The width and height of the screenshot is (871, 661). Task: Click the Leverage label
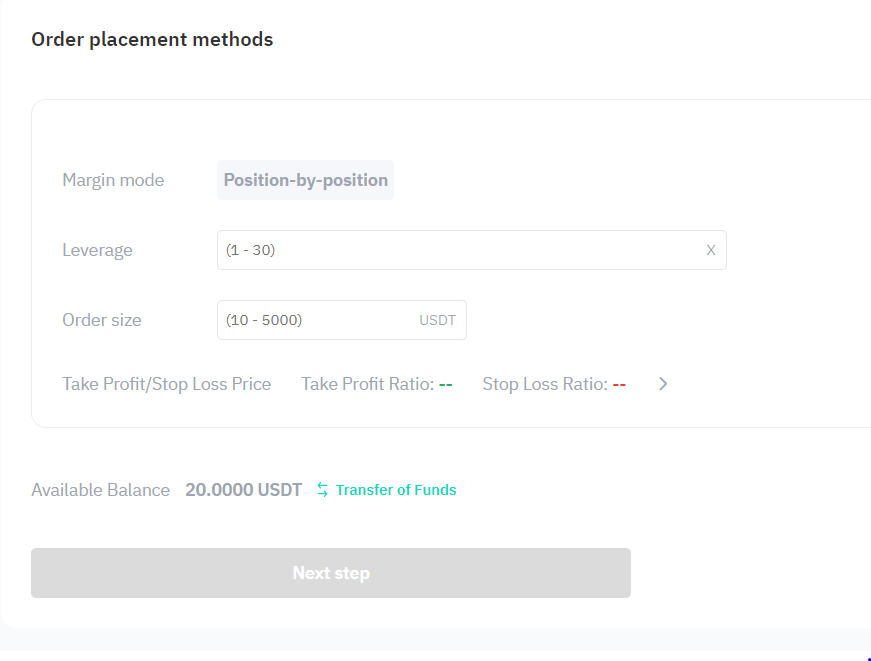click(x=97, y=251)
